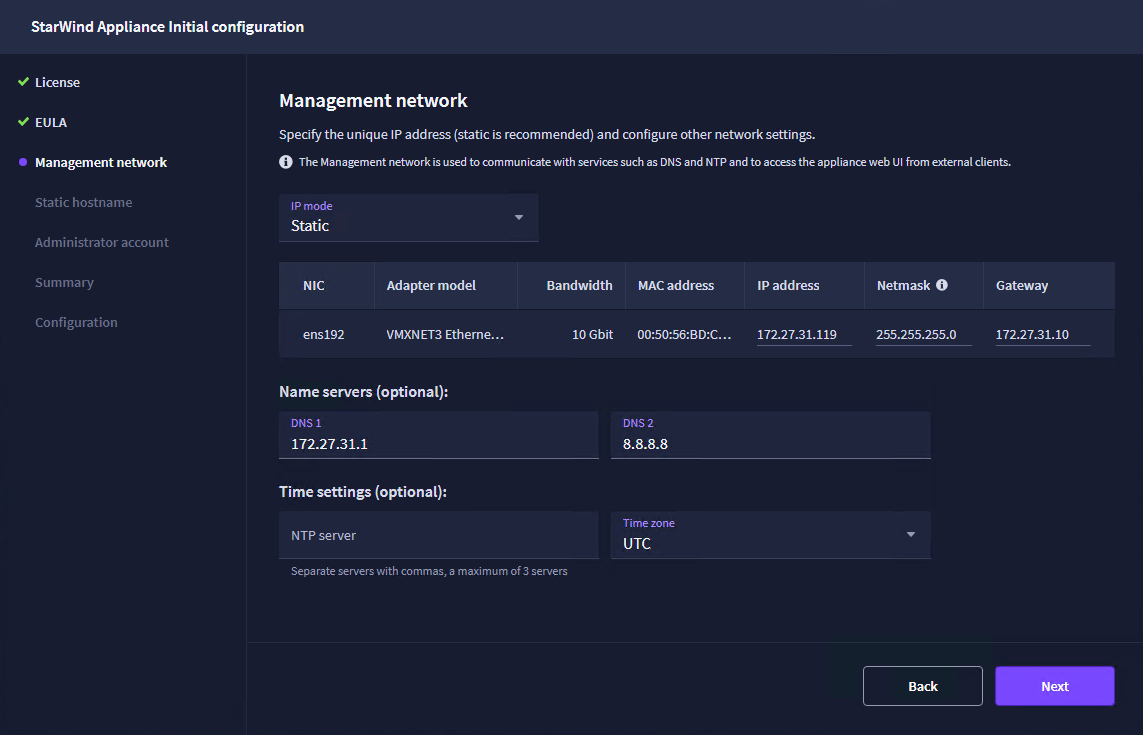Screen dimensions: 1143x735
Task: Open the IP mode dropdown
Action: pyautogui.click(x=408, y=217)
